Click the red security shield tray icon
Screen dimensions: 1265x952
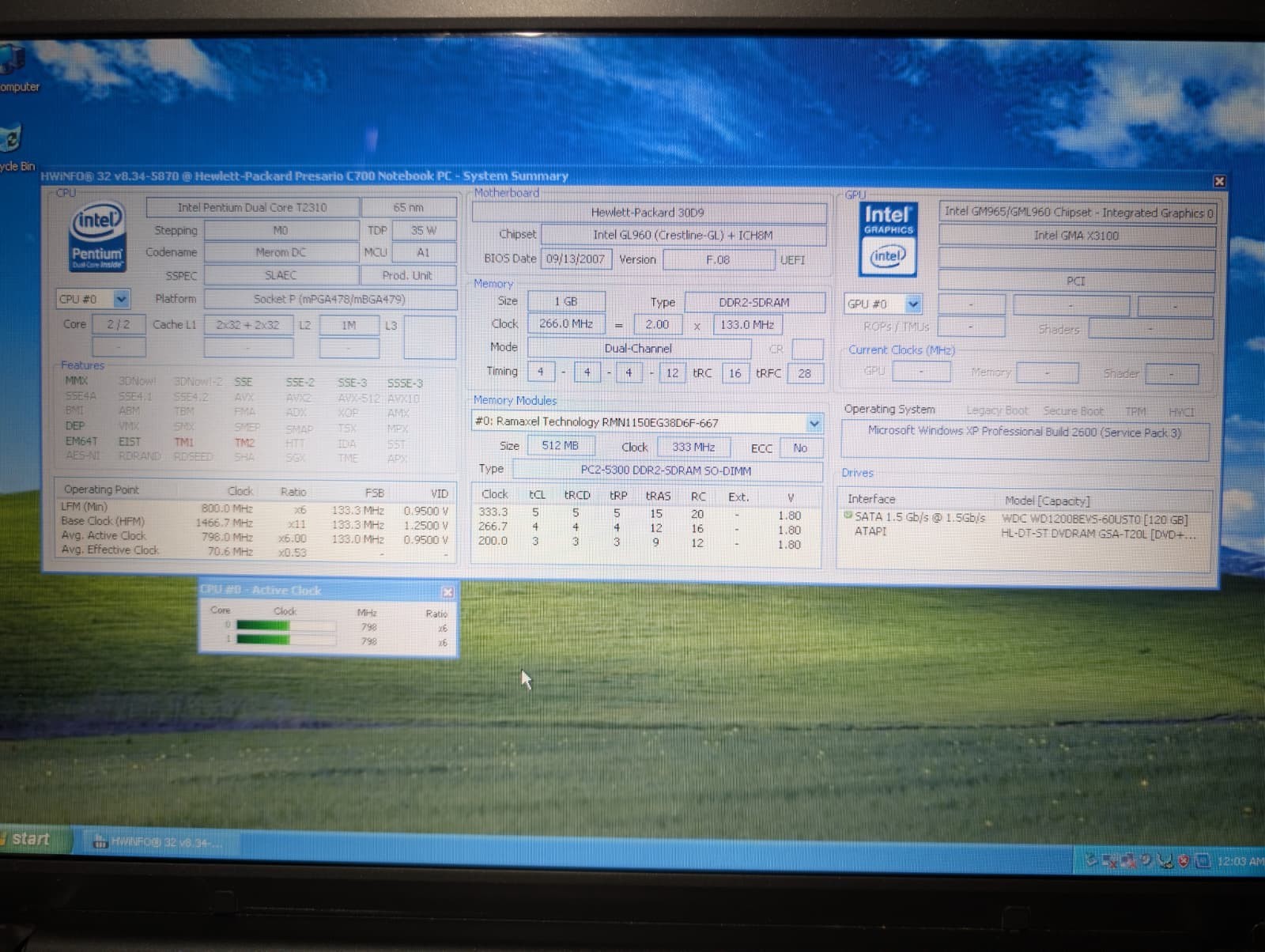(x=1184, y=861)
